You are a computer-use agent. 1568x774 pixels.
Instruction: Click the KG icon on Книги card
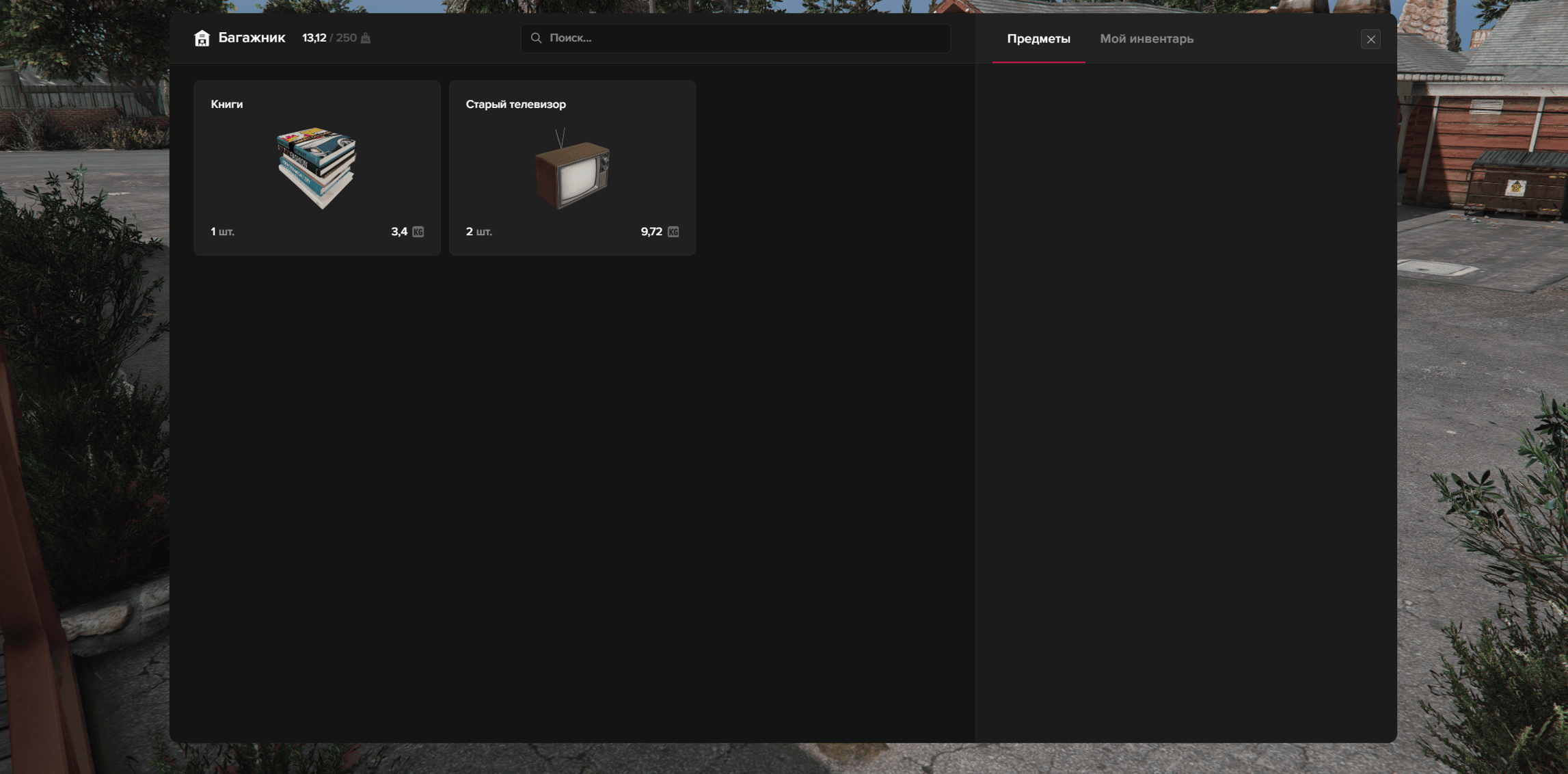click(418, 232)
